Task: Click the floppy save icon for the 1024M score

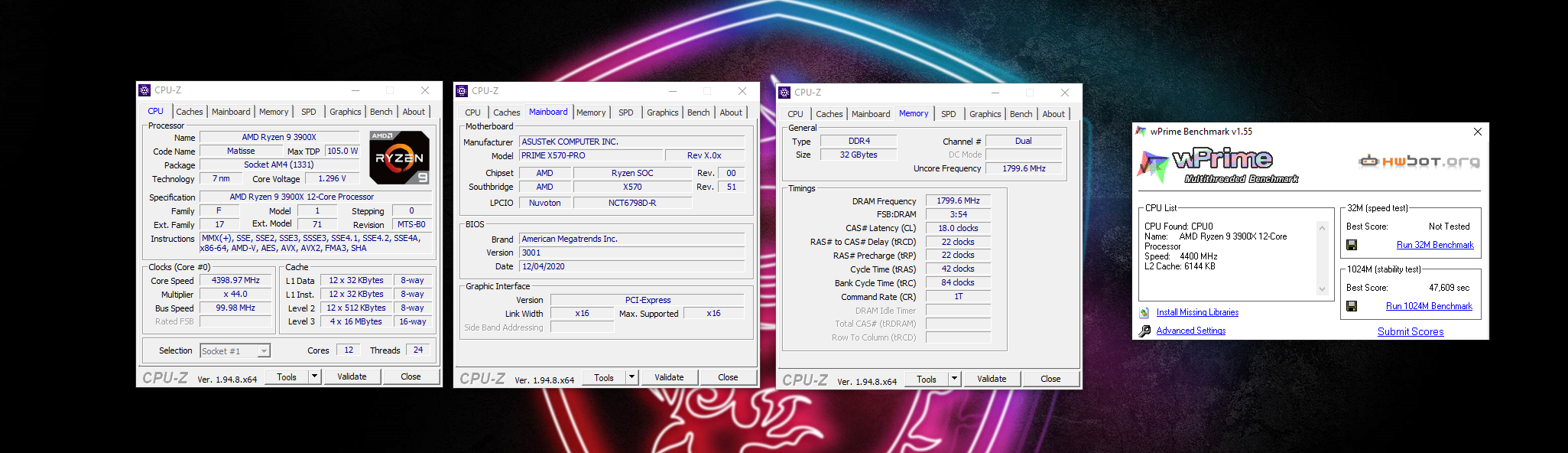Action: click(1352, 306)
